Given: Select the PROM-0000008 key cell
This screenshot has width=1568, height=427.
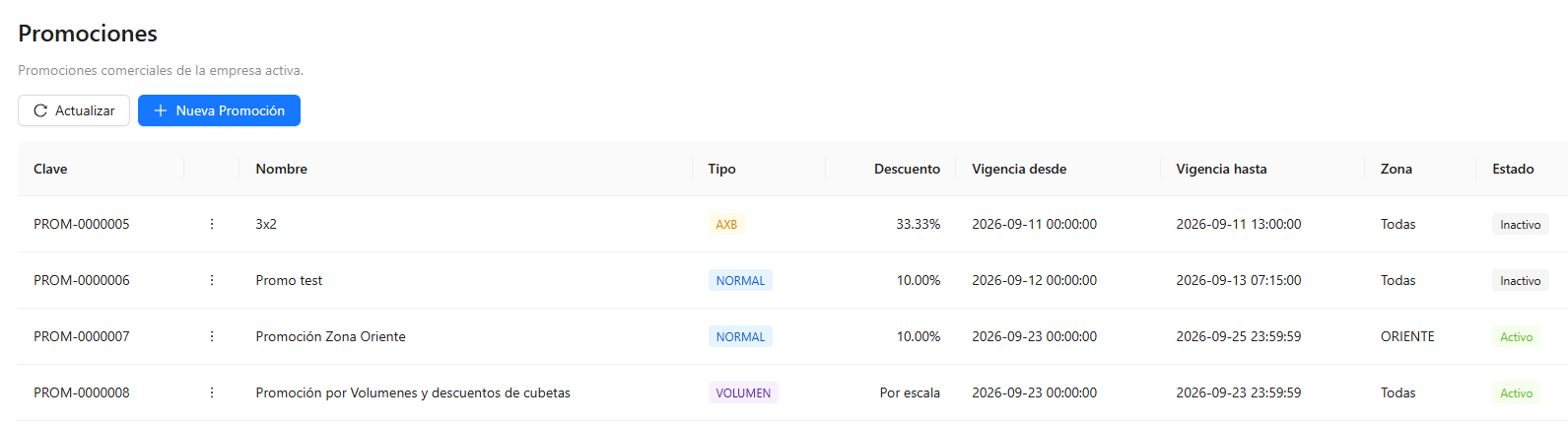Looking at the screenshot, I should (x=82, y=392).
